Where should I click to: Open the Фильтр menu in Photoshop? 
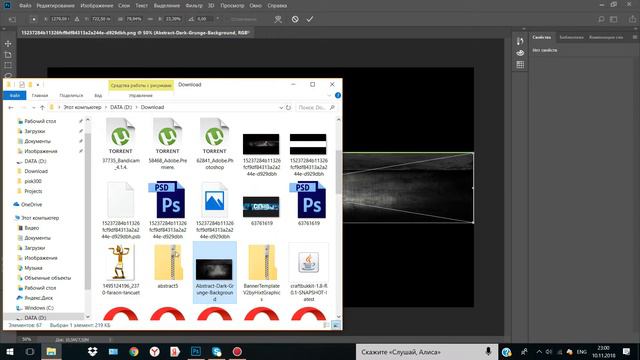click(x=193, y=6)
